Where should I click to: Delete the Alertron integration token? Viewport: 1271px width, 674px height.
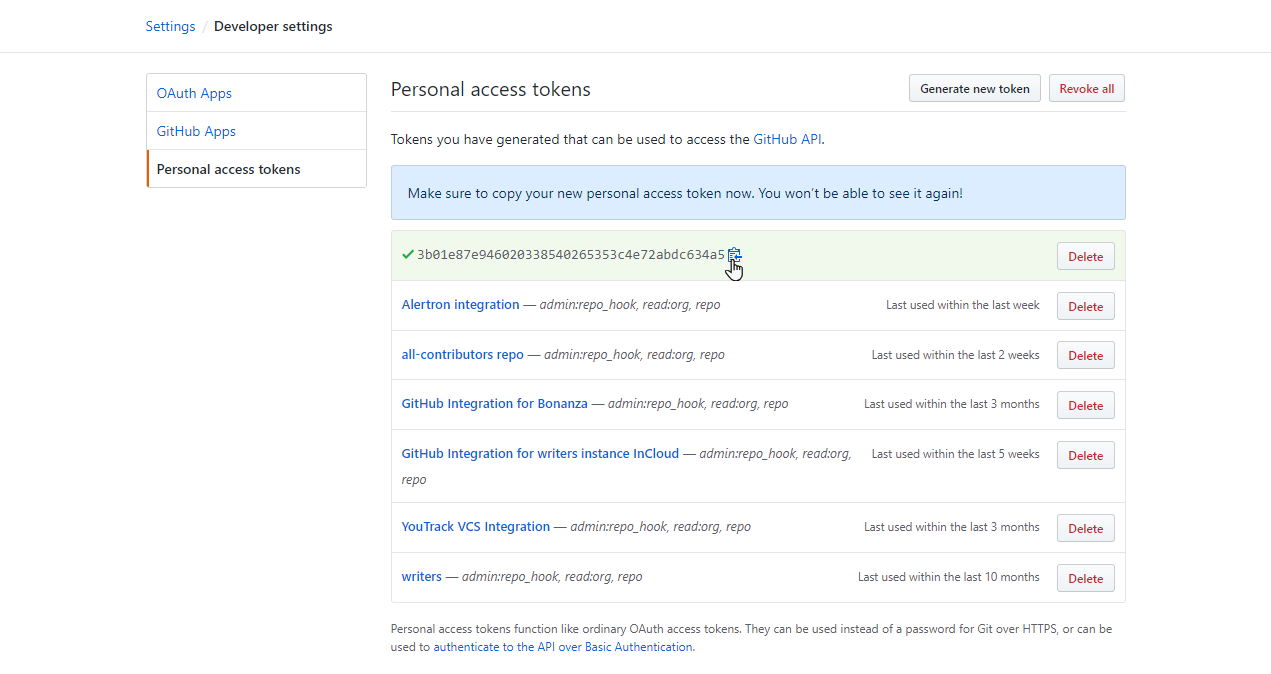pos(1085,305)
